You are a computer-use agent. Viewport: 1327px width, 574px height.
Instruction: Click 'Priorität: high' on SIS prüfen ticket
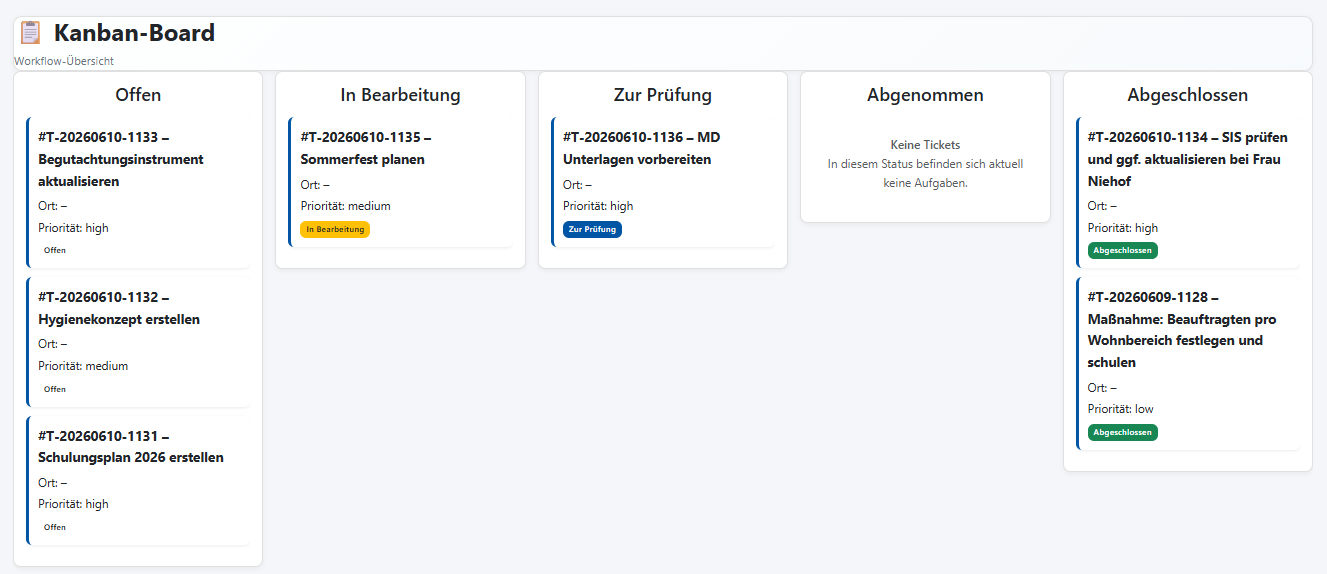coord(1123,228)
